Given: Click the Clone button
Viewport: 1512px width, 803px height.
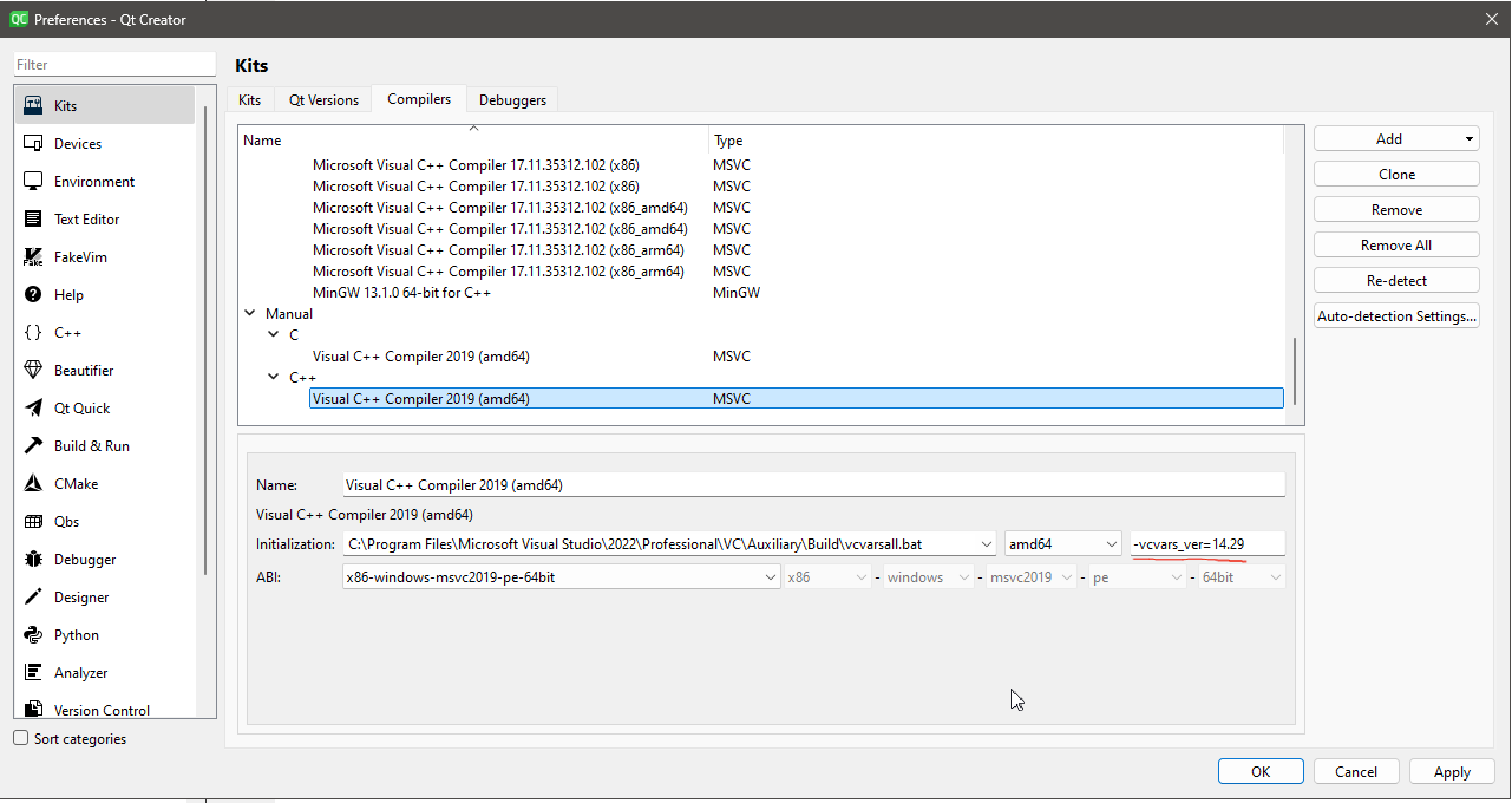Looking at the screenshot, I should coord(1396,174).
